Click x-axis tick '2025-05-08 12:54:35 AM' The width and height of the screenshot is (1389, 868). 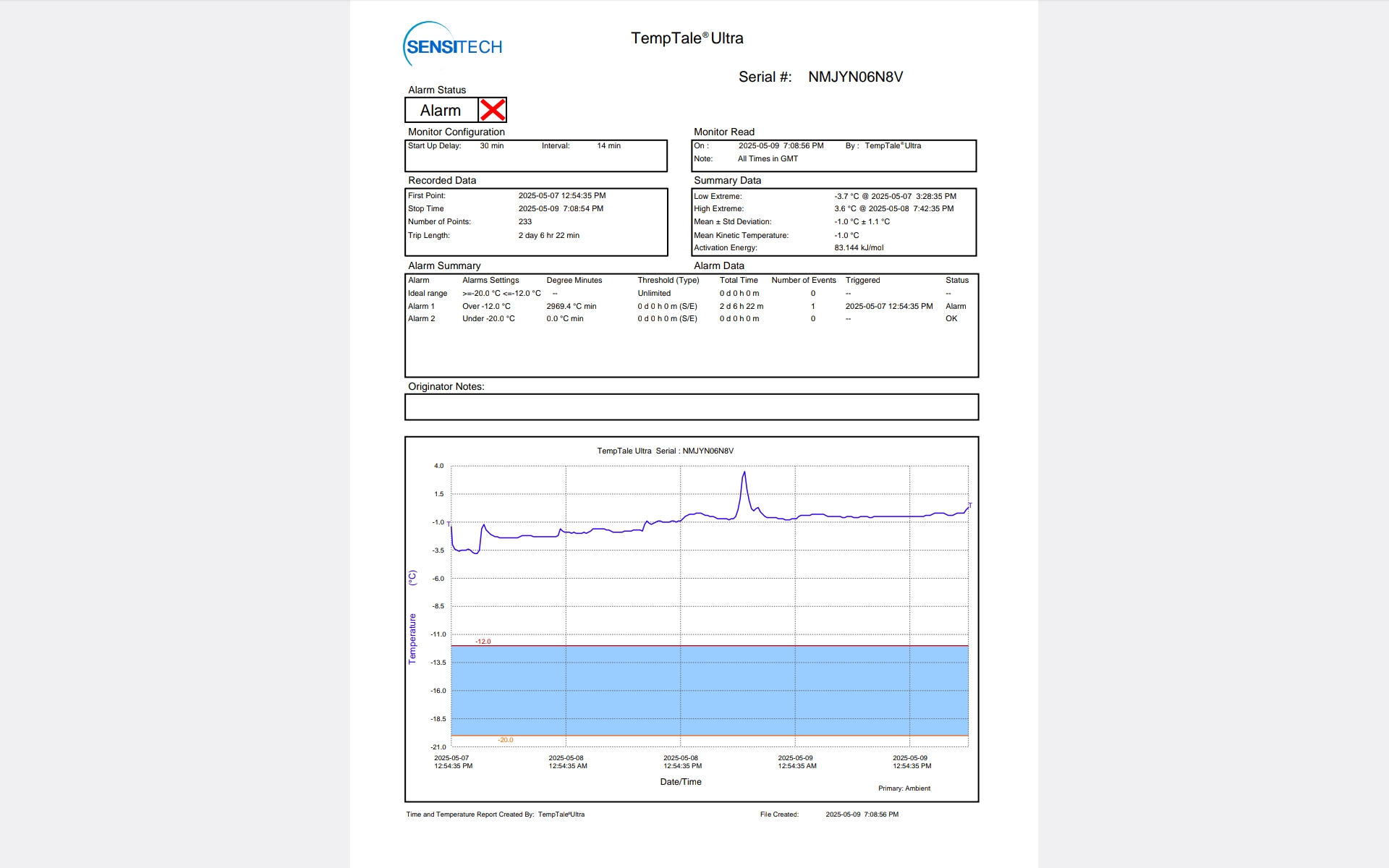pos(567,762)
